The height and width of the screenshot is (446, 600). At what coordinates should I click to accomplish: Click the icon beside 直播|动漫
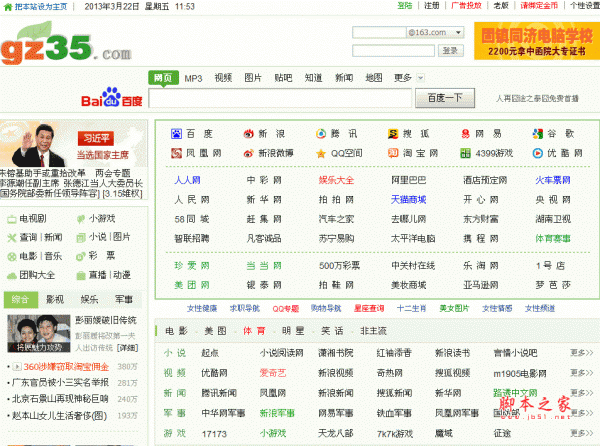81,275
